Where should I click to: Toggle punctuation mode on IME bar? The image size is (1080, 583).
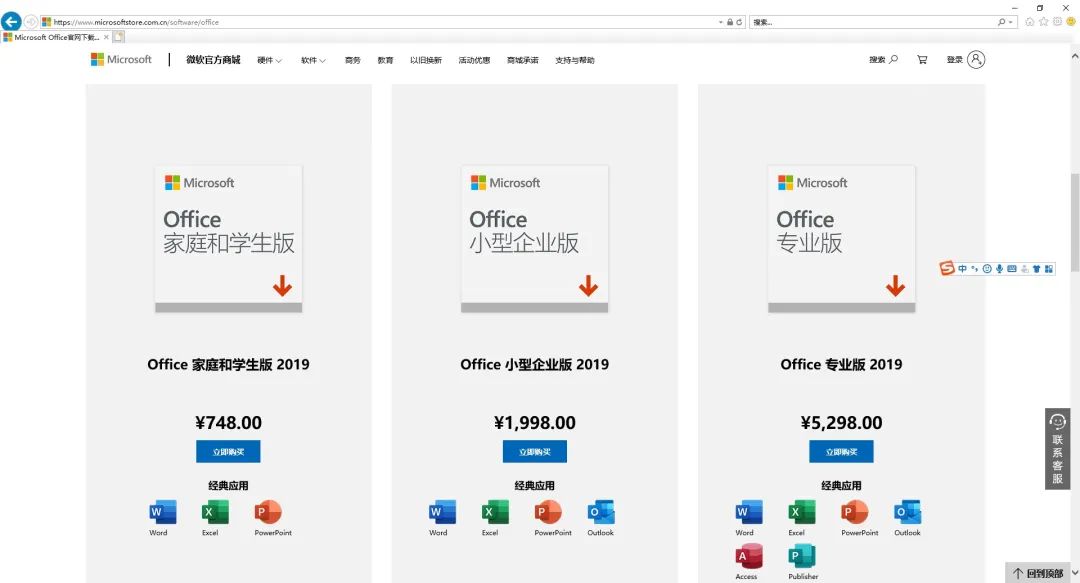[975, 269]
